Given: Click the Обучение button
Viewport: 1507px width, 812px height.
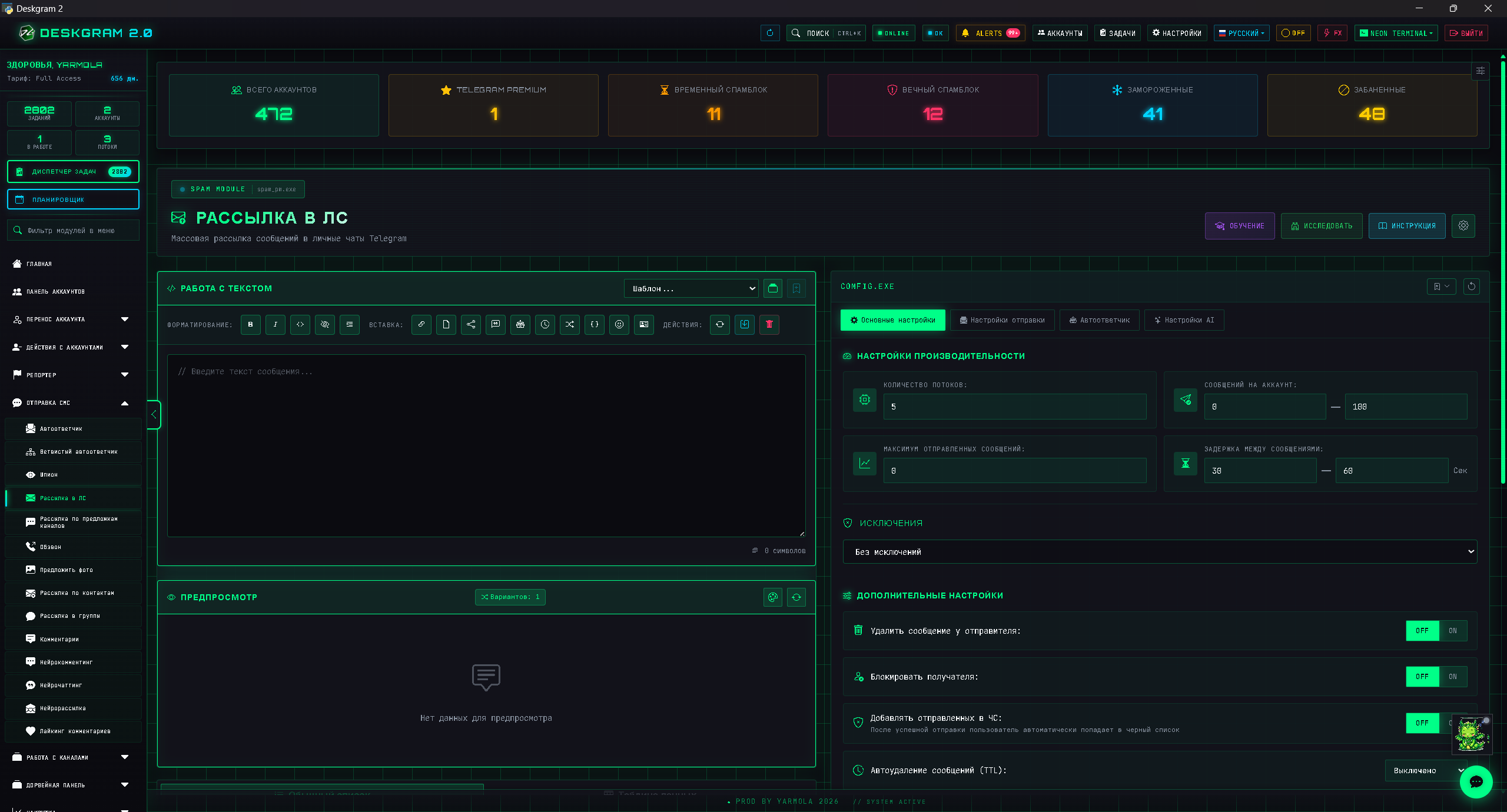Looking at the screenshot, I should [x=1240, y=226].
